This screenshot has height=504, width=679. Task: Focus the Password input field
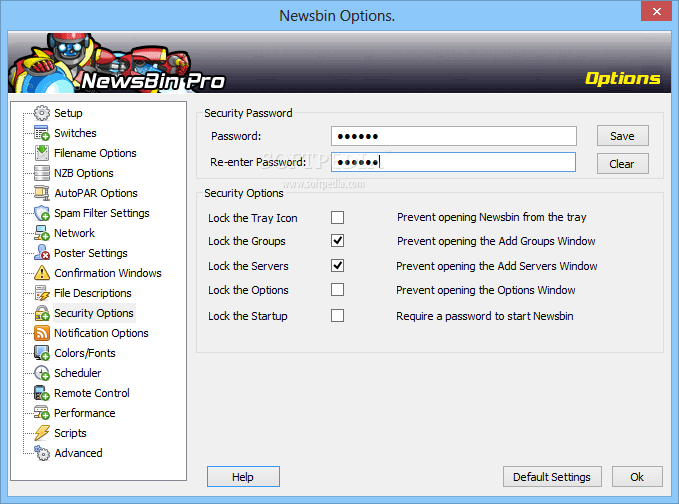[453, 136]
